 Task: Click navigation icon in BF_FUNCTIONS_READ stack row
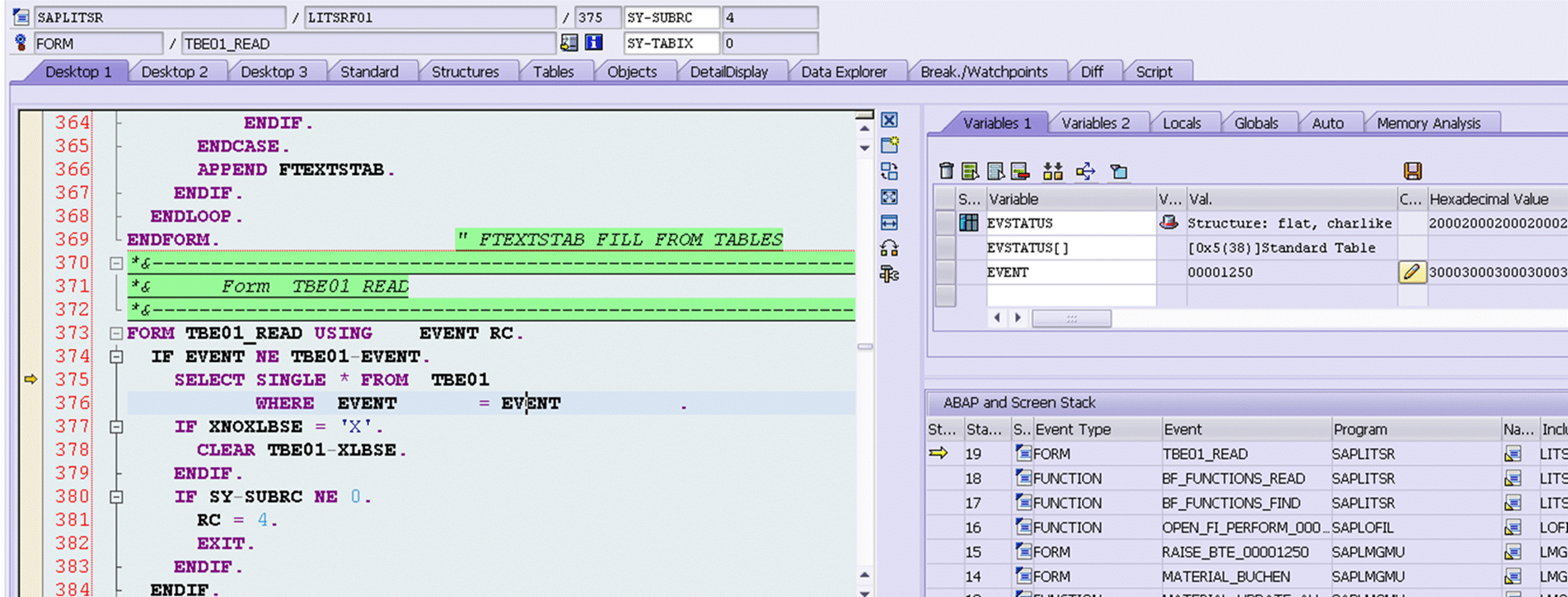point(1512,478)
